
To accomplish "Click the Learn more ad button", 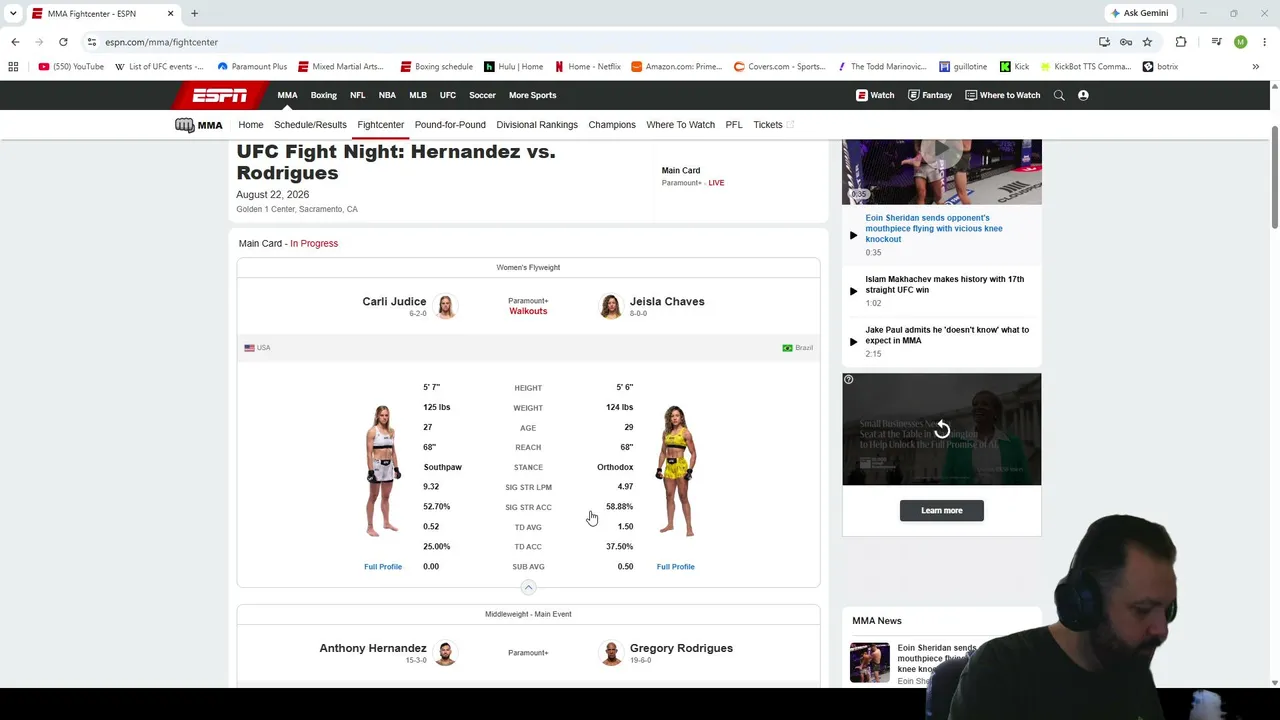I will pyautogui.click(x=941, y=510).
